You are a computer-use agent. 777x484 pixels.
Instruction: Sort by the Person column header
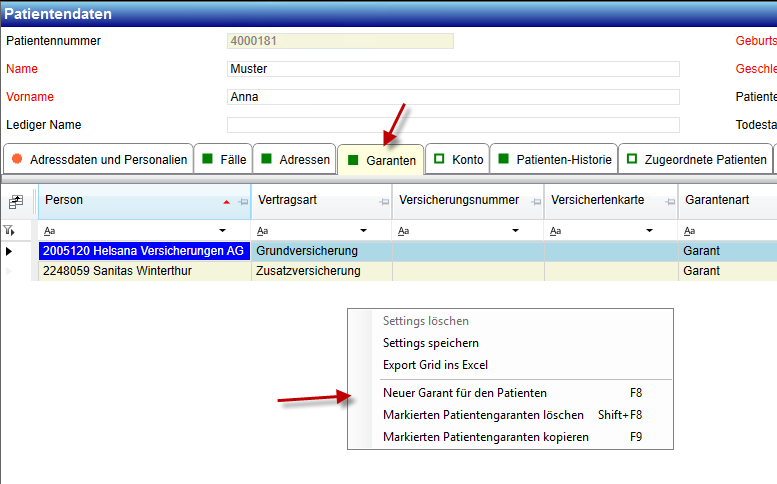(145, 201)
